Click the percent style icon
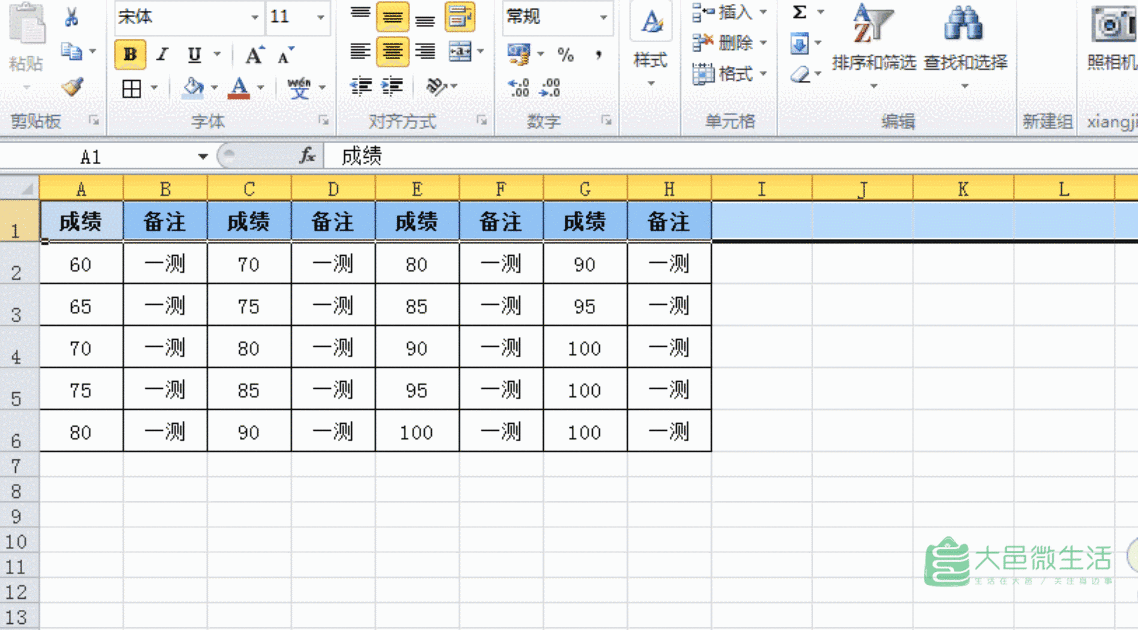1138x630 pixels. click(x=566, y=54)
